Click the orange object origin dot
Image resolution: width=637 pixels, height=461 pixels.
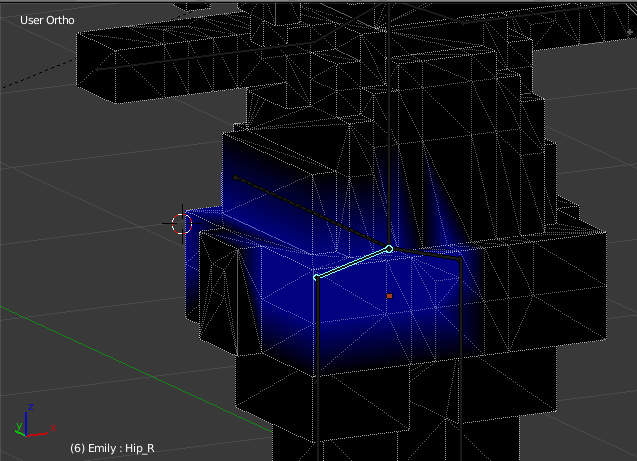[389, 296]
